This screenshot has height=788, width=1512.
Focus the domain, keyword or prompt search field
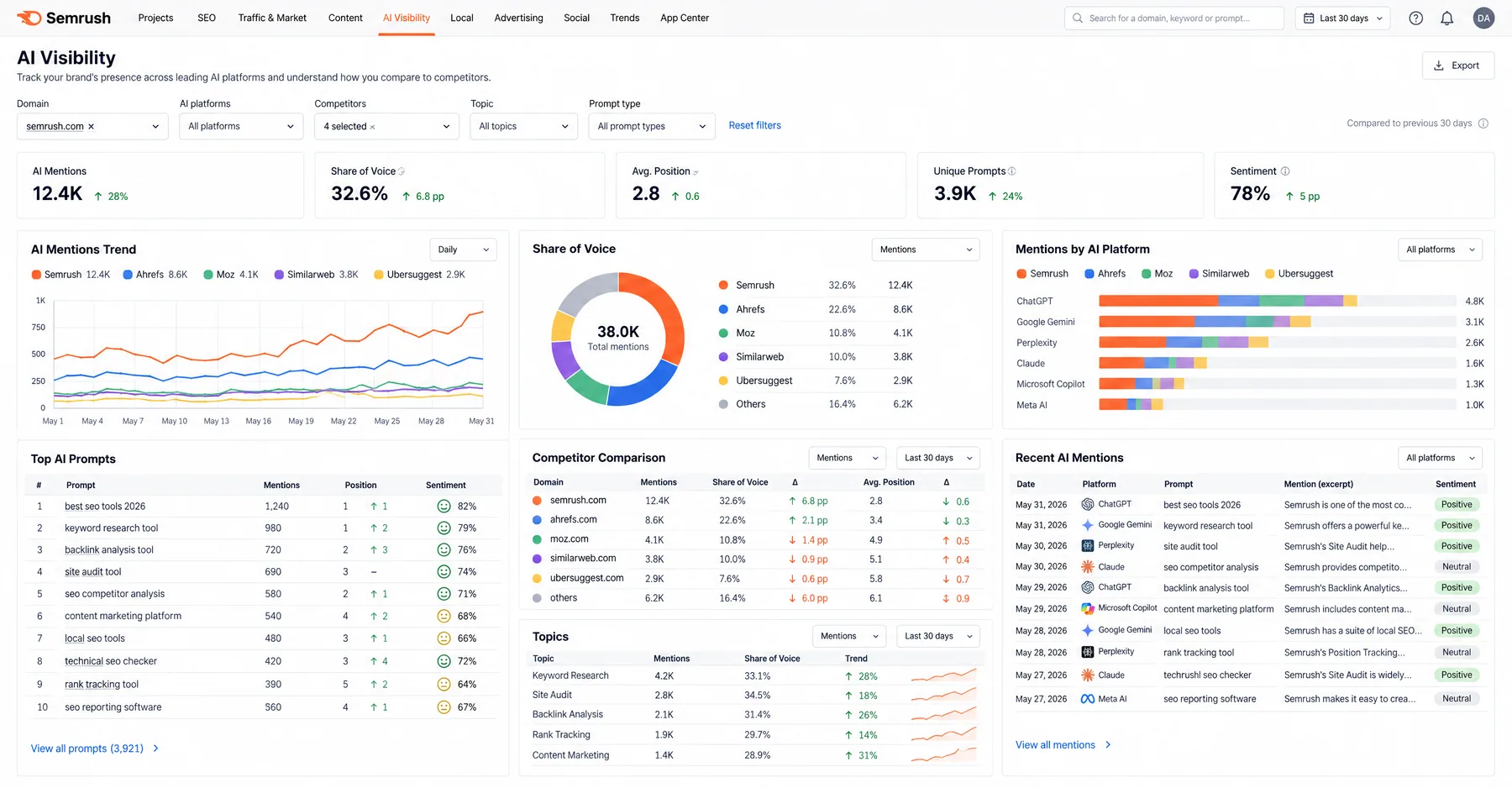click(1174, 18)
